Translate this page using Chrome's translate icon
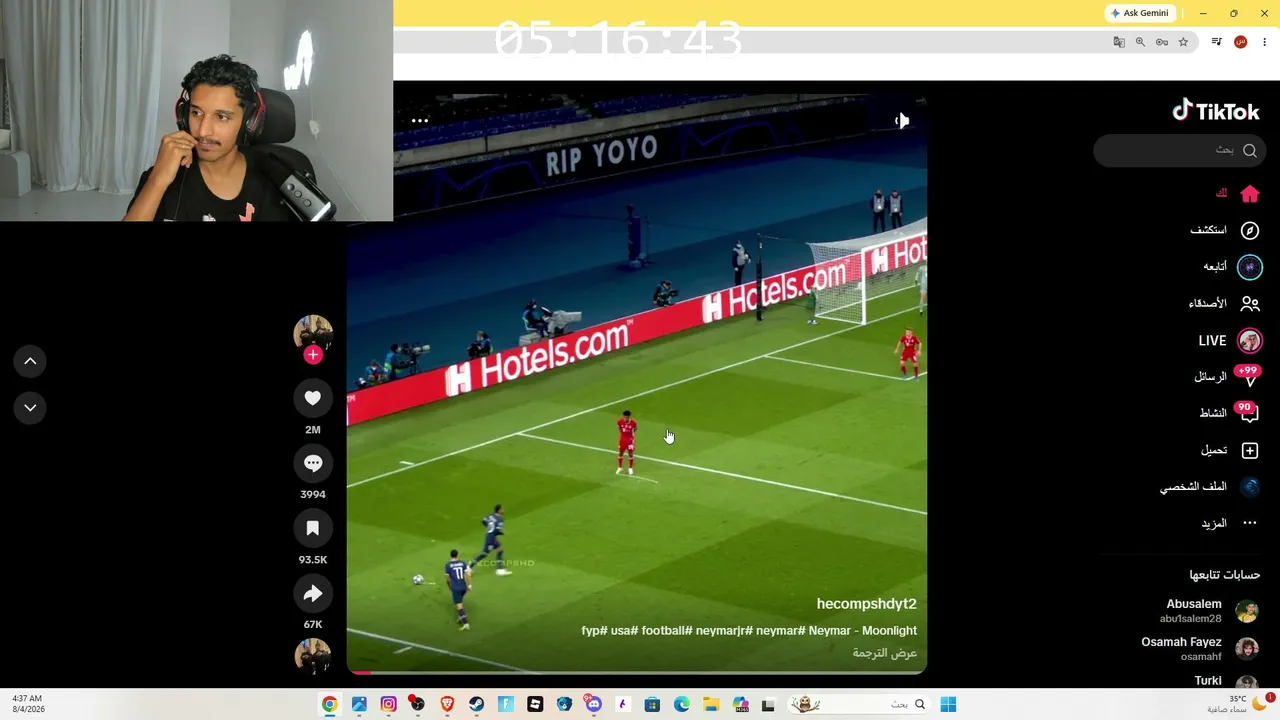1280x720 pixels. [1119, 42]
